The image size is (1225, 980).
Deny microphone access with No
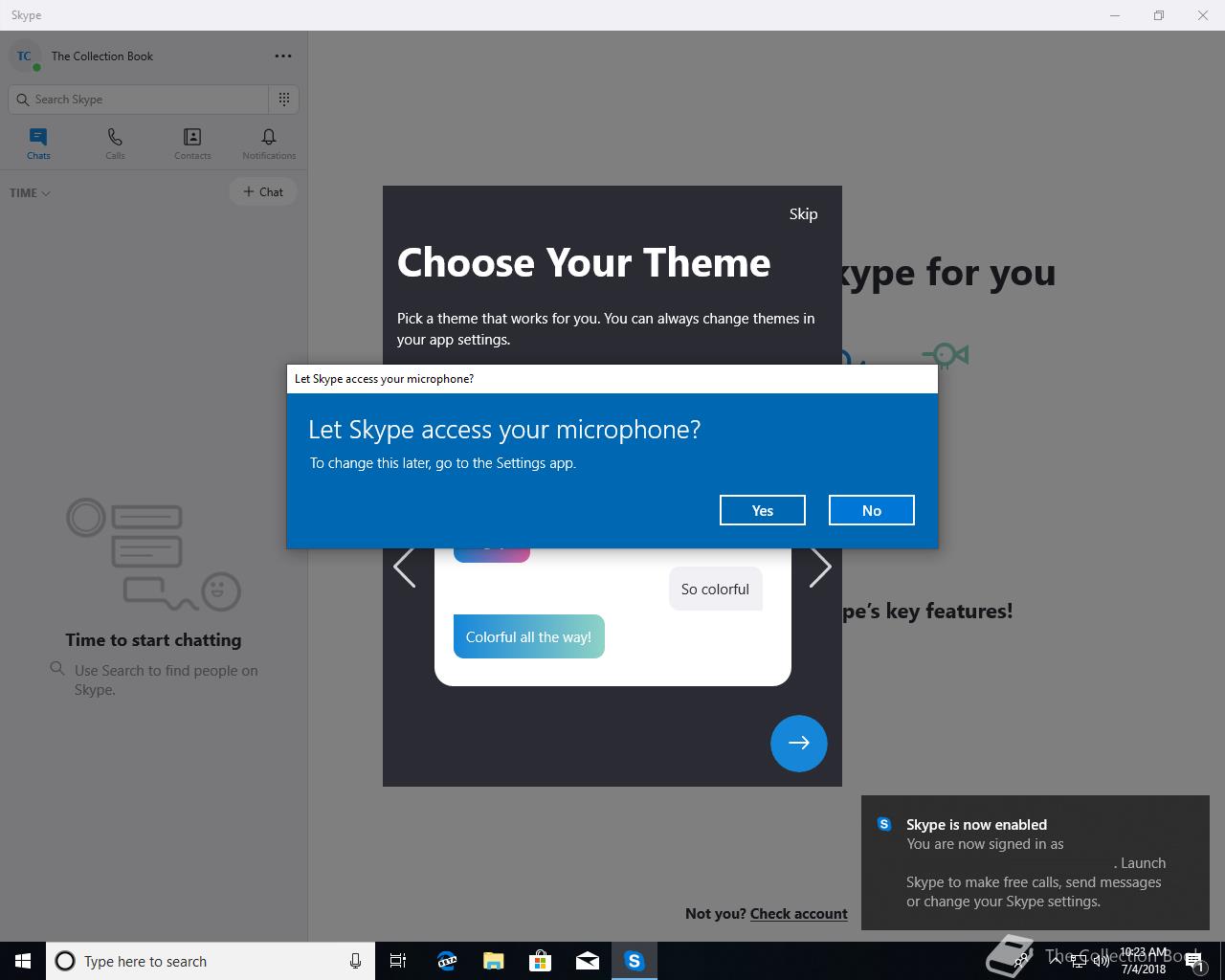(x=871, y=510)
